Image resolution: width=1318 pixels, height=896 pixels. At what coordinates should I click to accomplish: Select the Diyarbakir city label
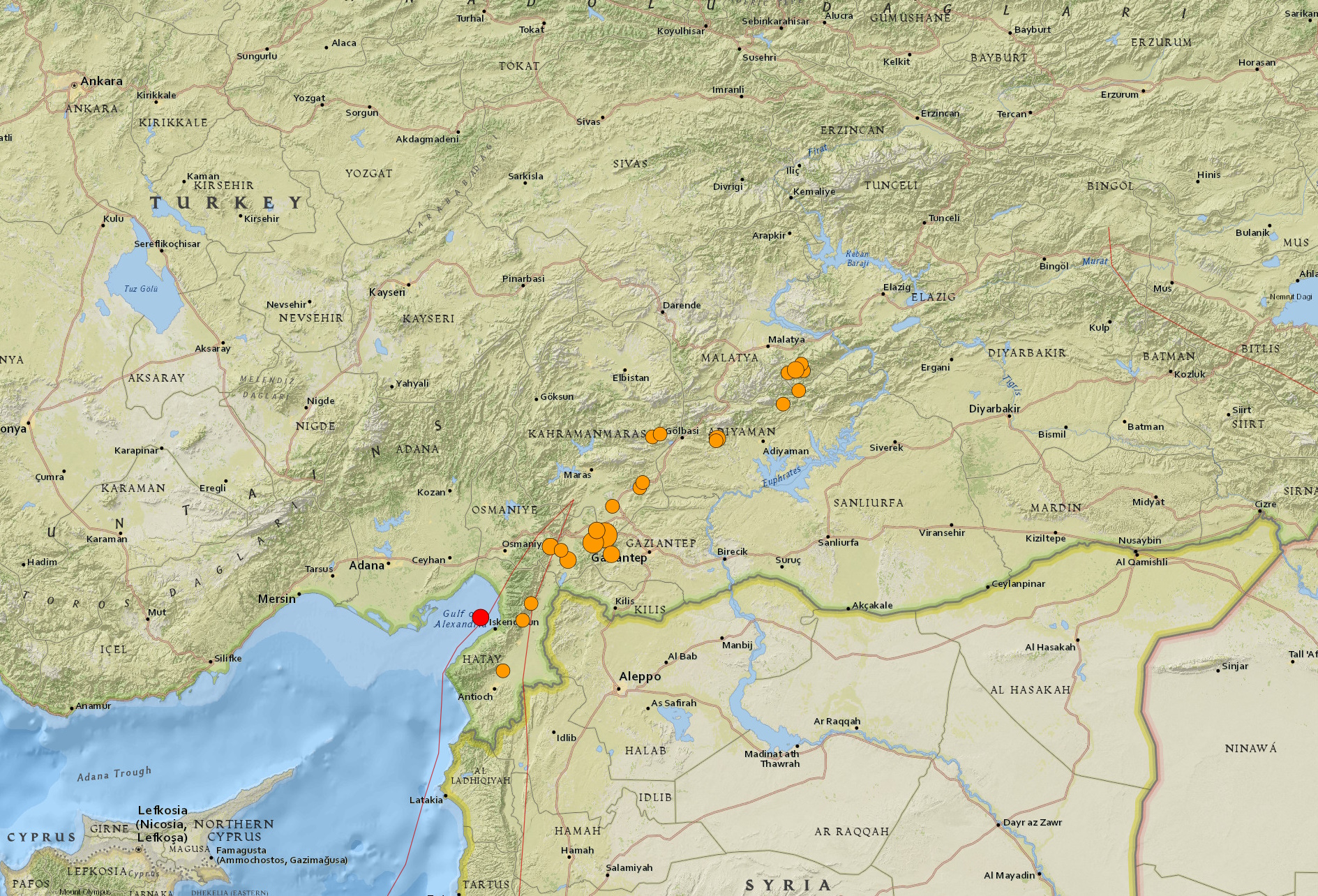[994, 409]
